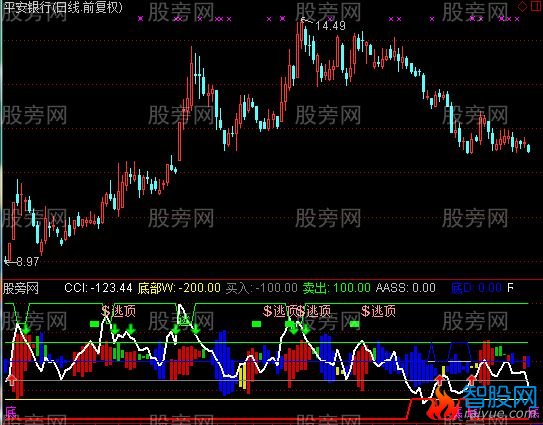543x425 pixels.
Task: Click the 卖出: 100.00 indicator value
Action: click(337, 288)
